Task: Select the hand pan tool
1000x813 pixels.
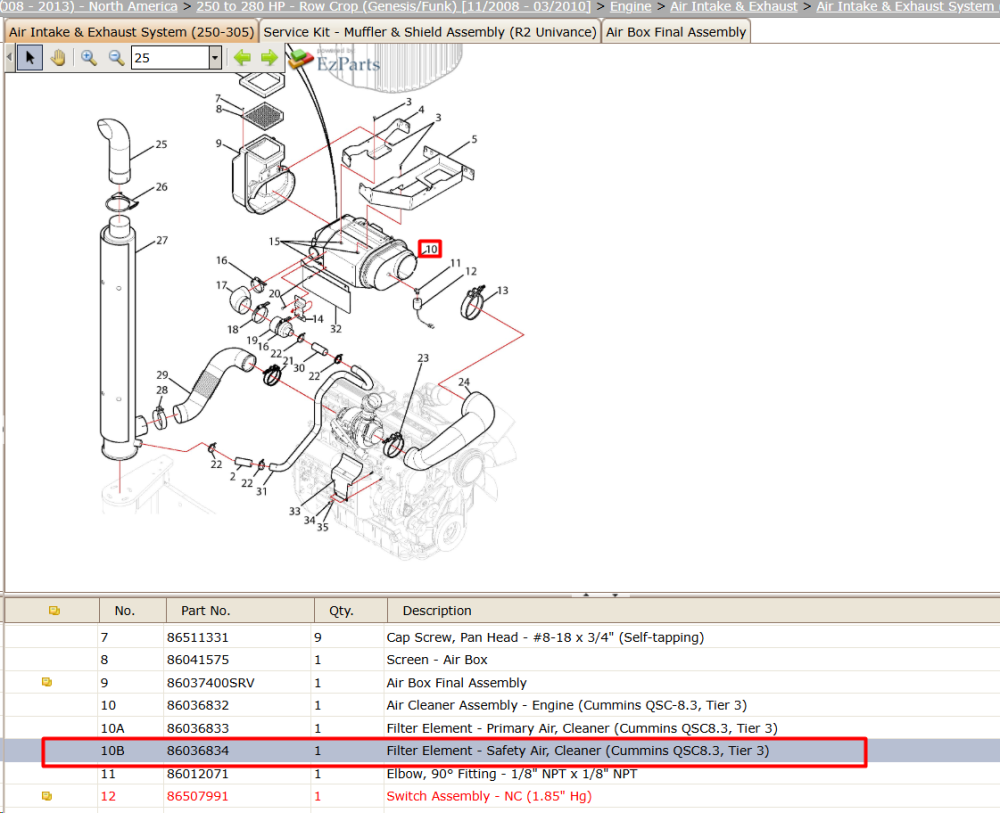Action: click(58, 58)
